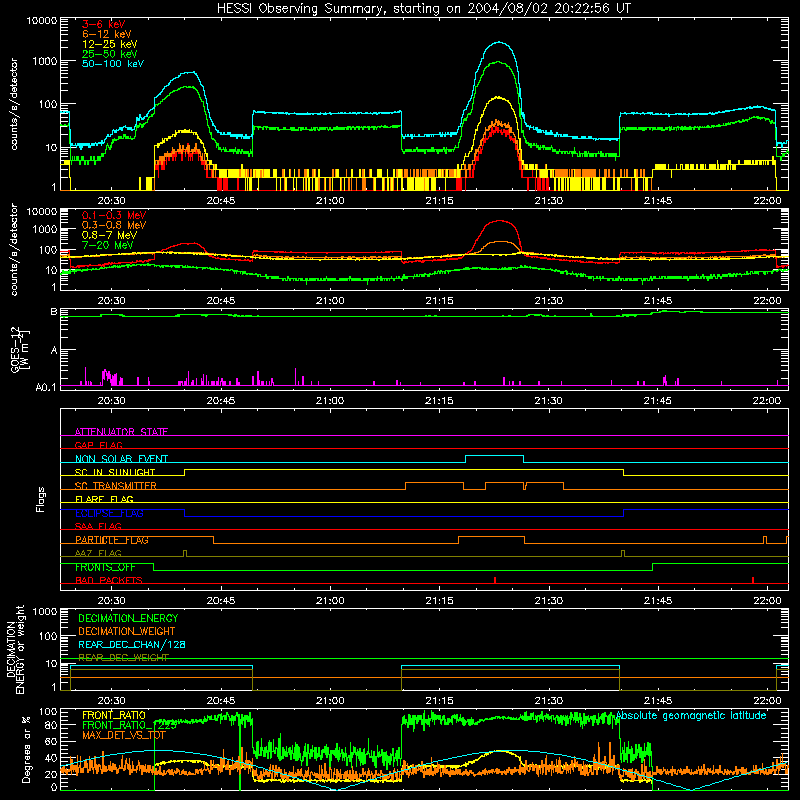This screenshot has width=800, height=800.
Task: Select the red 3-6 keV legend entry
Action: click(x=103, y=24)
